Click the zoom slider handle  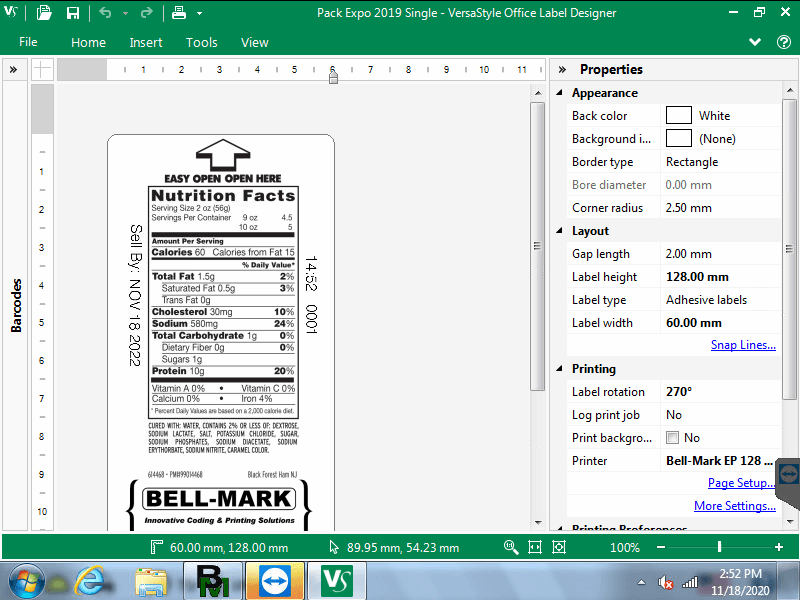click(x=719, y=547)
